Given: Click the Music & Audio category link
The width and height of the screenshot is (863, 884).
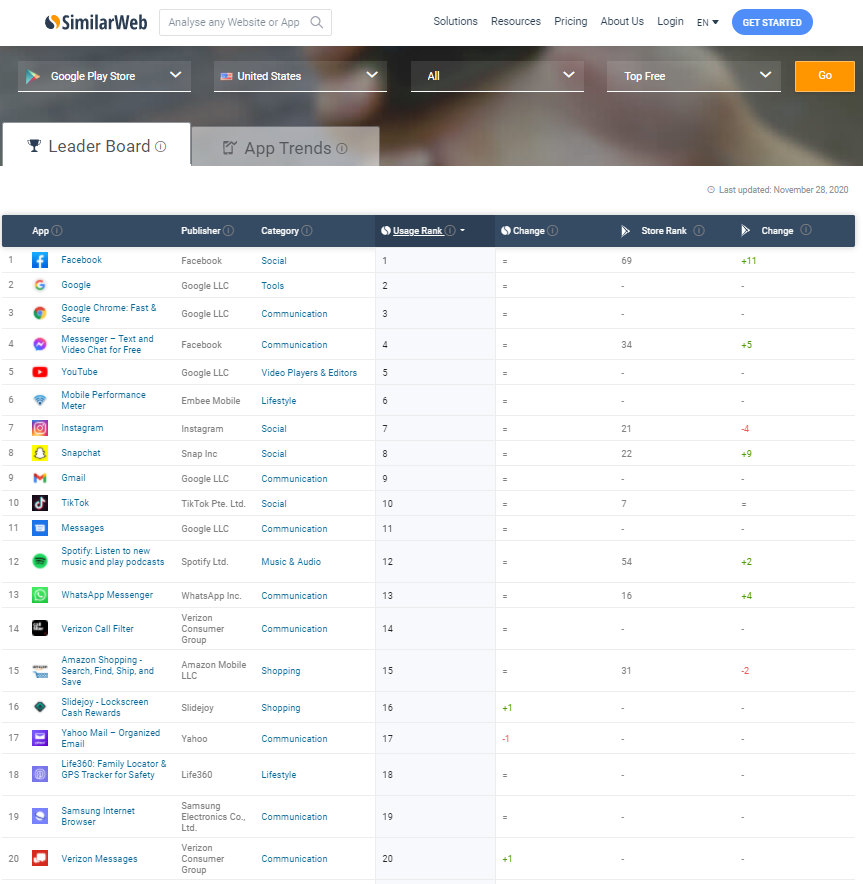Looking at the screenshot, I should [291, 562].
